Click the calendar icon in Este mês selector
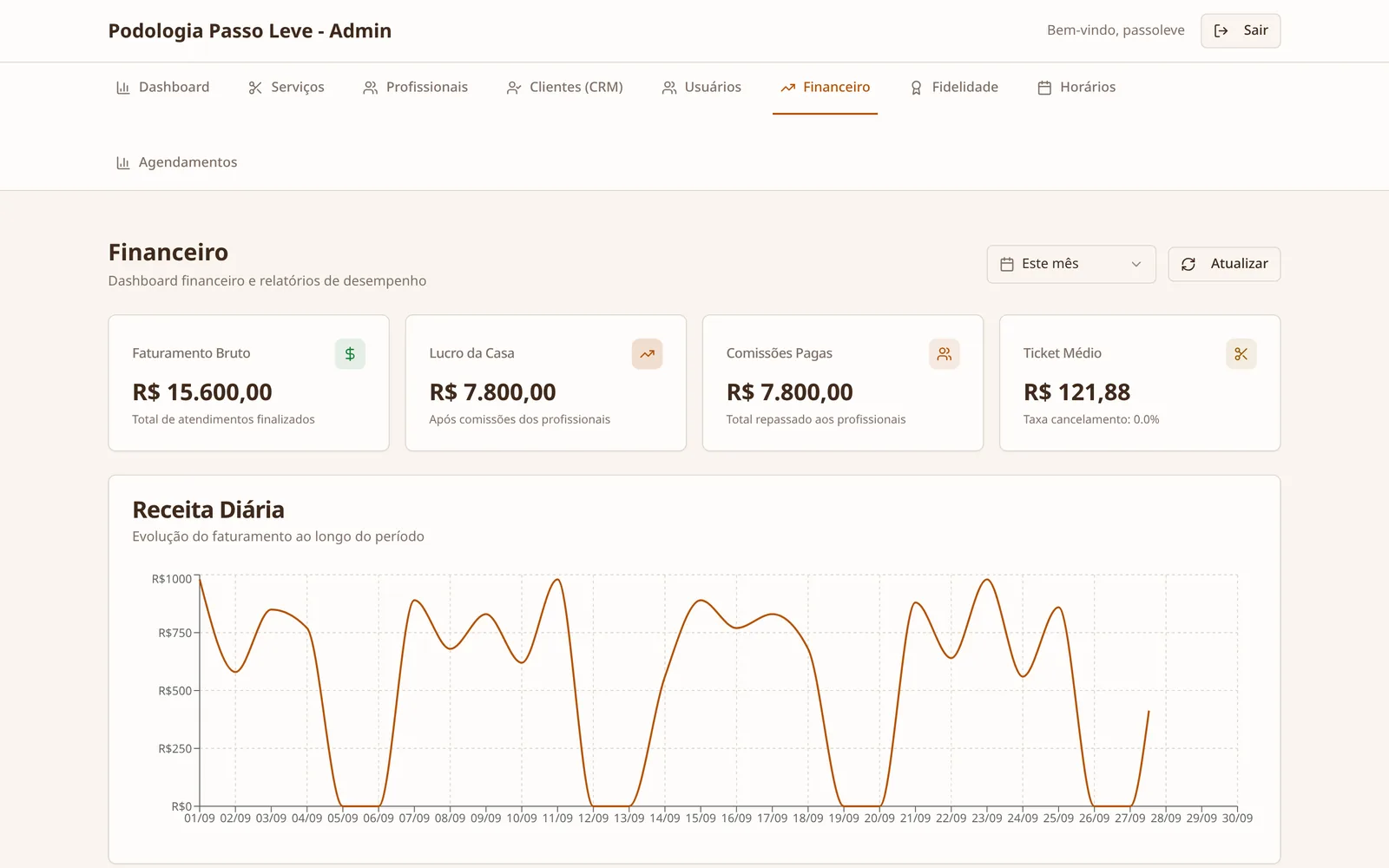 tap(1007, 264)
